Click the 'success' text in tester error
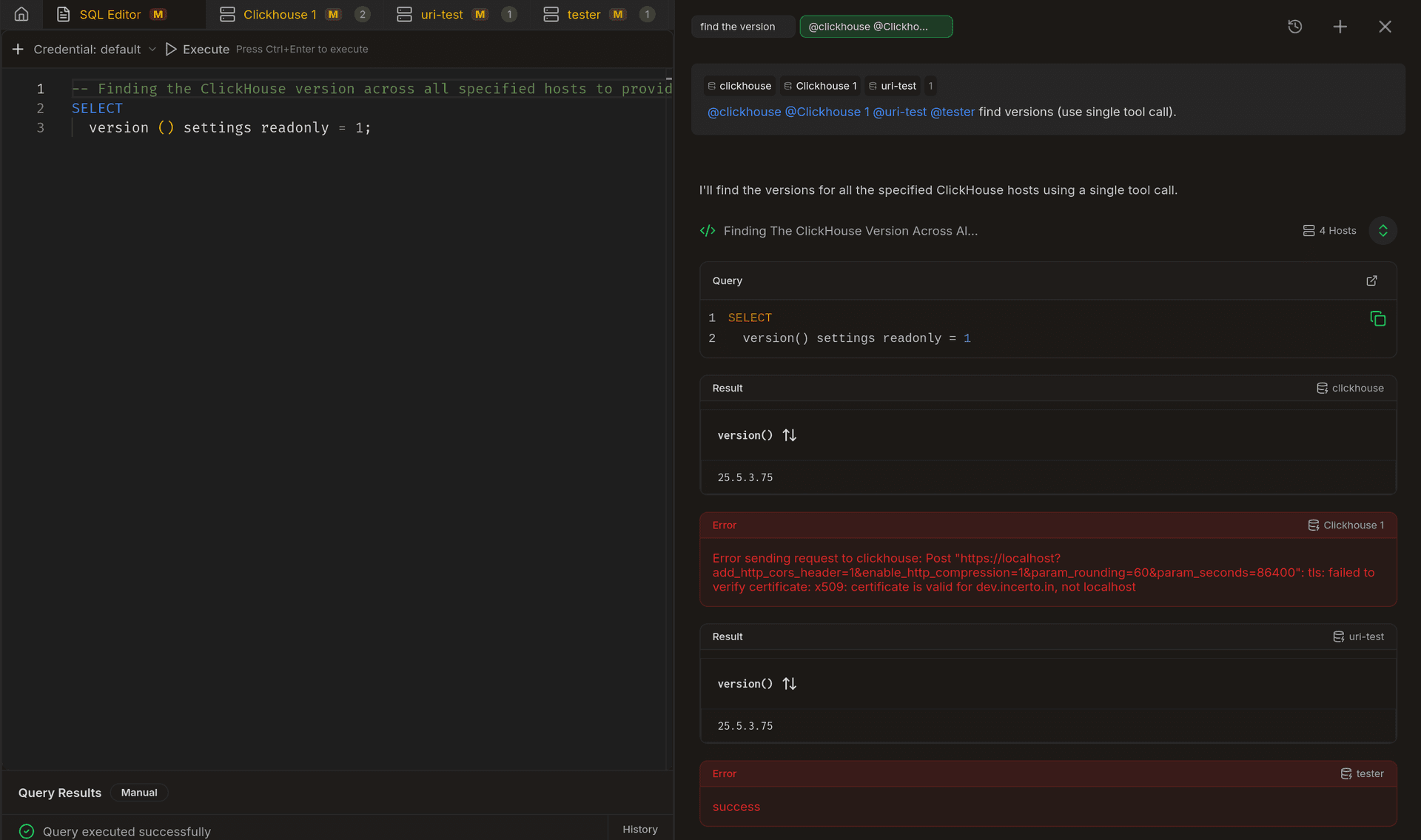1421x840 pixels. (x=736, y=807)
